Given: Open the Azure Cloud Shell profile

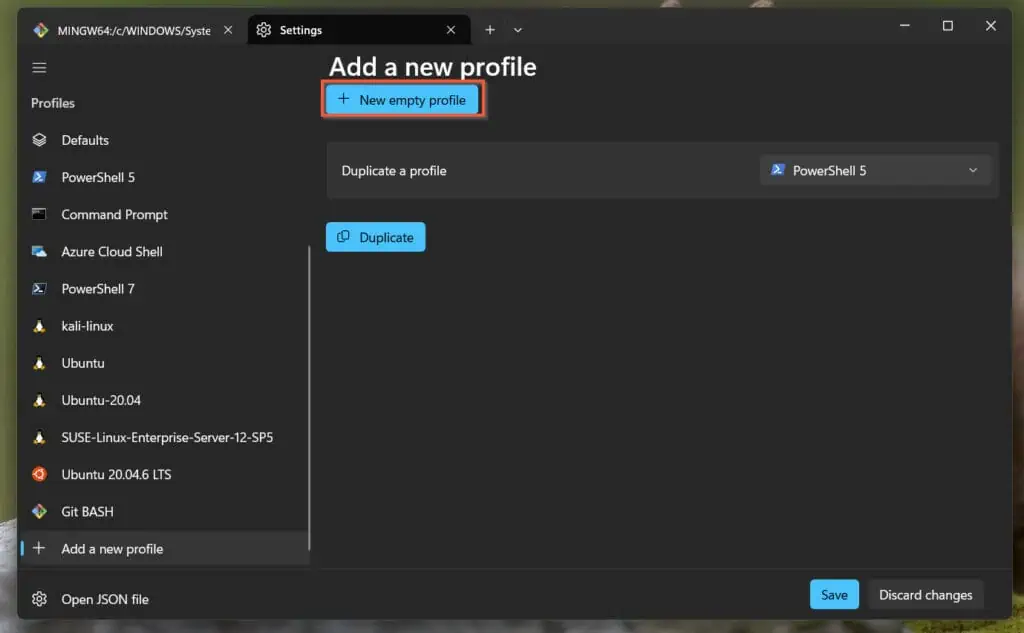Looking at the screenshot, I should (x=165, y=252).
